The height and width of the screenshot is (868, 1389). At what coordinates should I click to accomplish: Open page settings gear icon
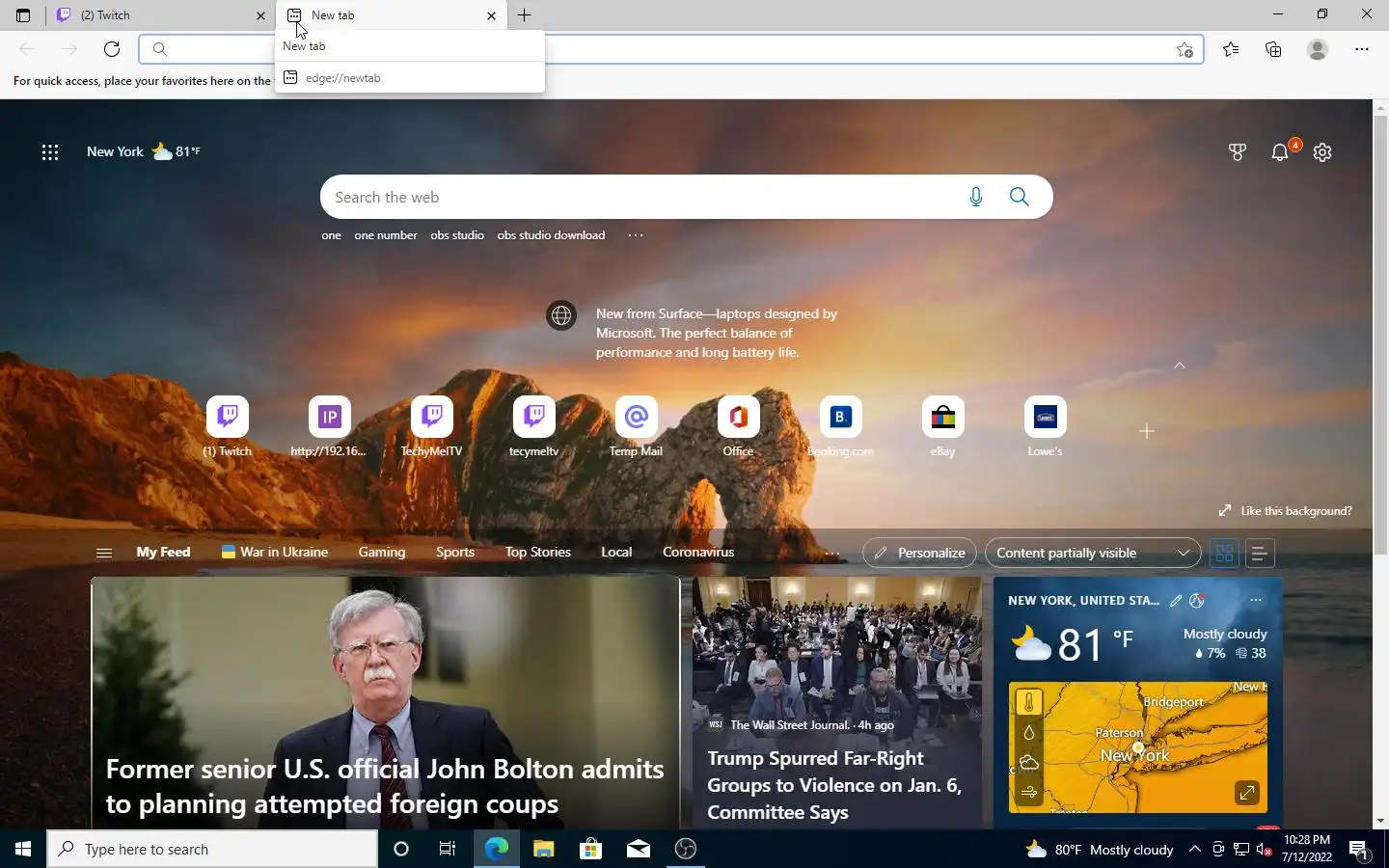coord(1322,151)
